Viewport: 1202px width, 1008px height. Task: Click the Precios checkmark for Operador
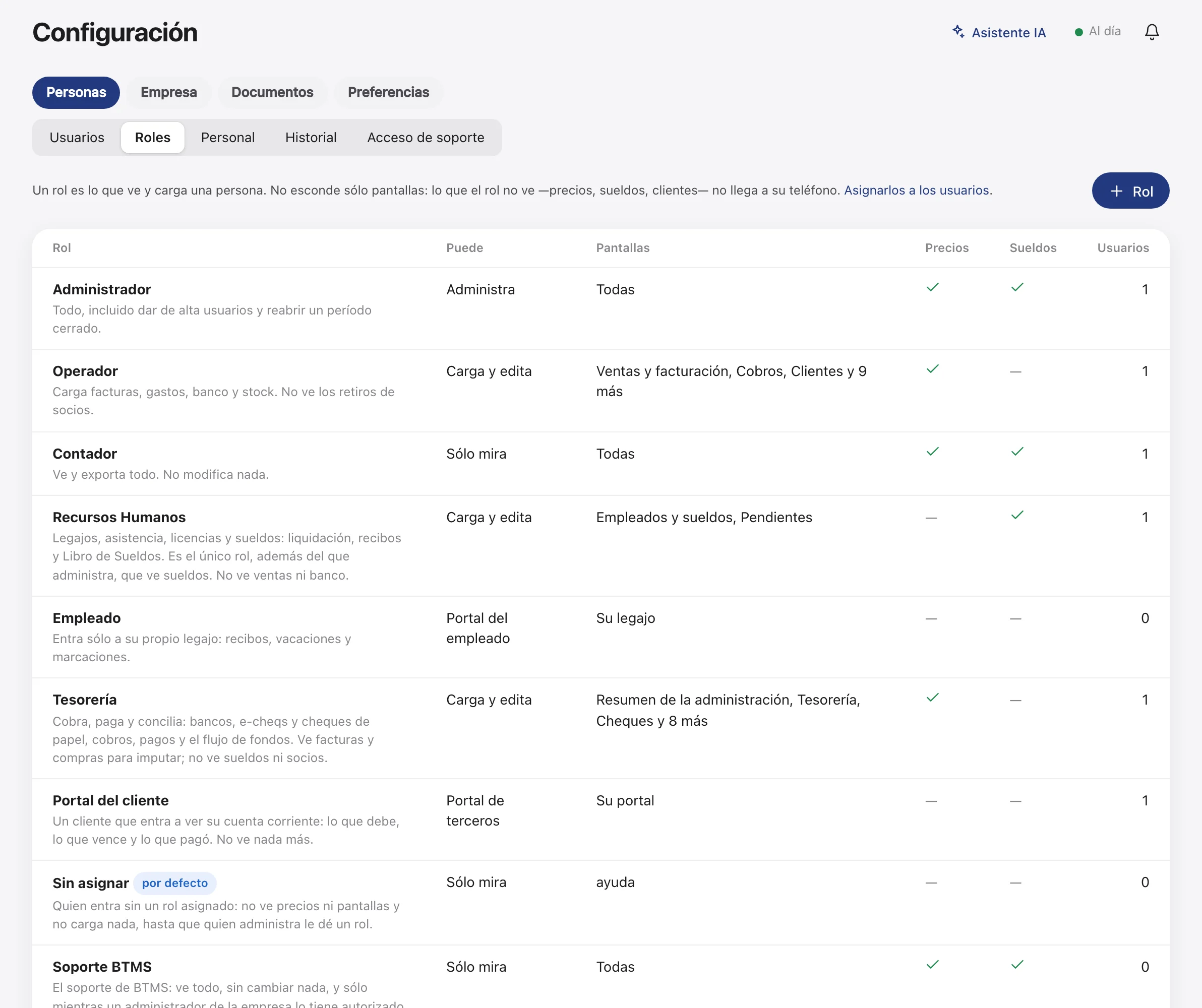coord(932,369)
